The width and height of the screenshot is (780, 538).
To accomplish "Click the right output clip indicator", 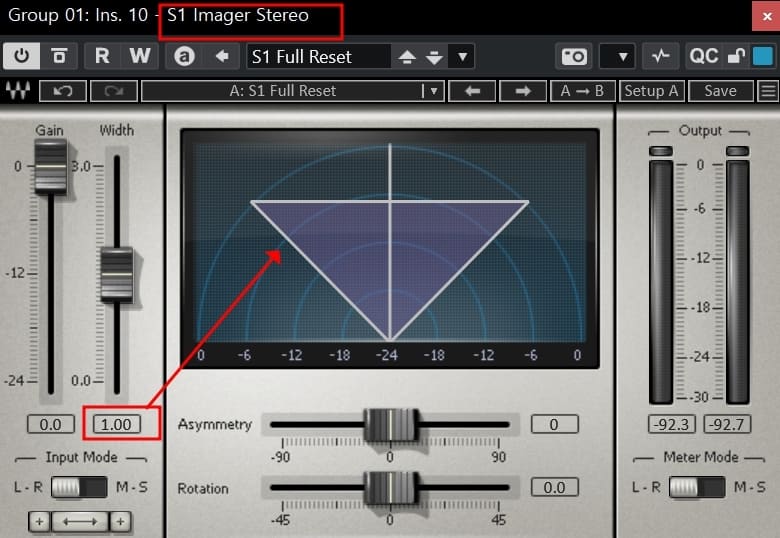I will pyautogui.click(x=738, y=151).
